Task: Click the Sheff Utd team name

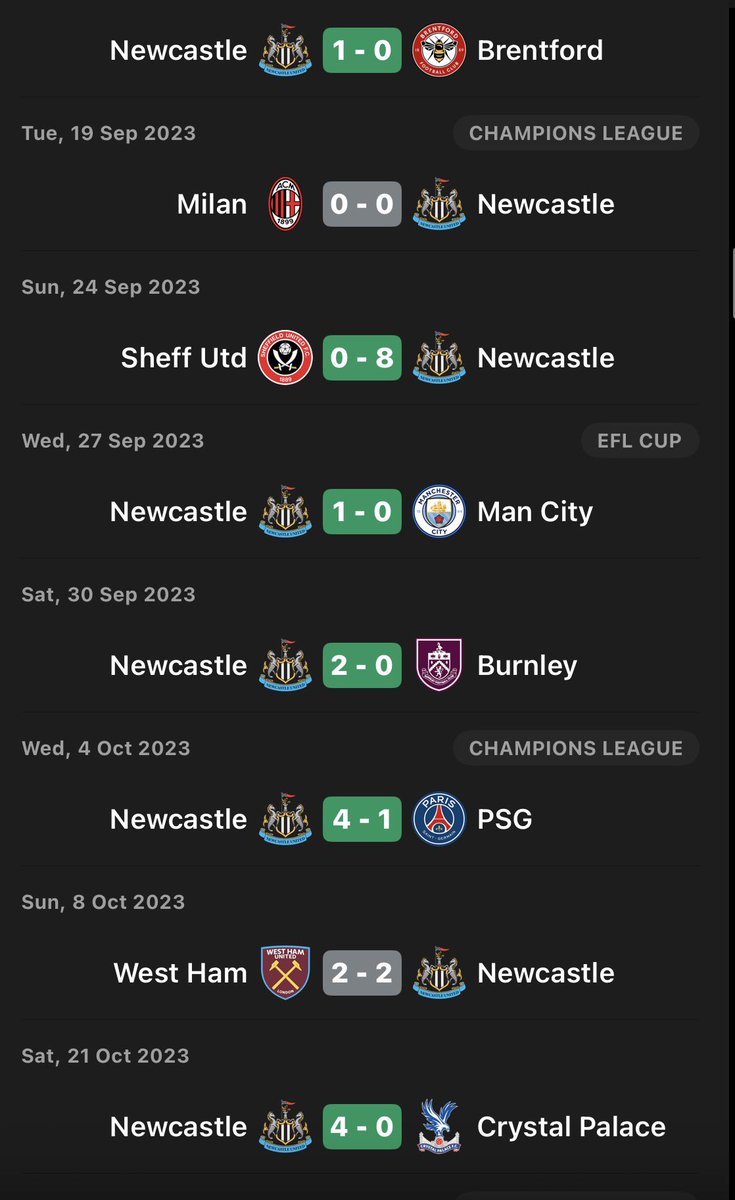Action: click(183, 358)
